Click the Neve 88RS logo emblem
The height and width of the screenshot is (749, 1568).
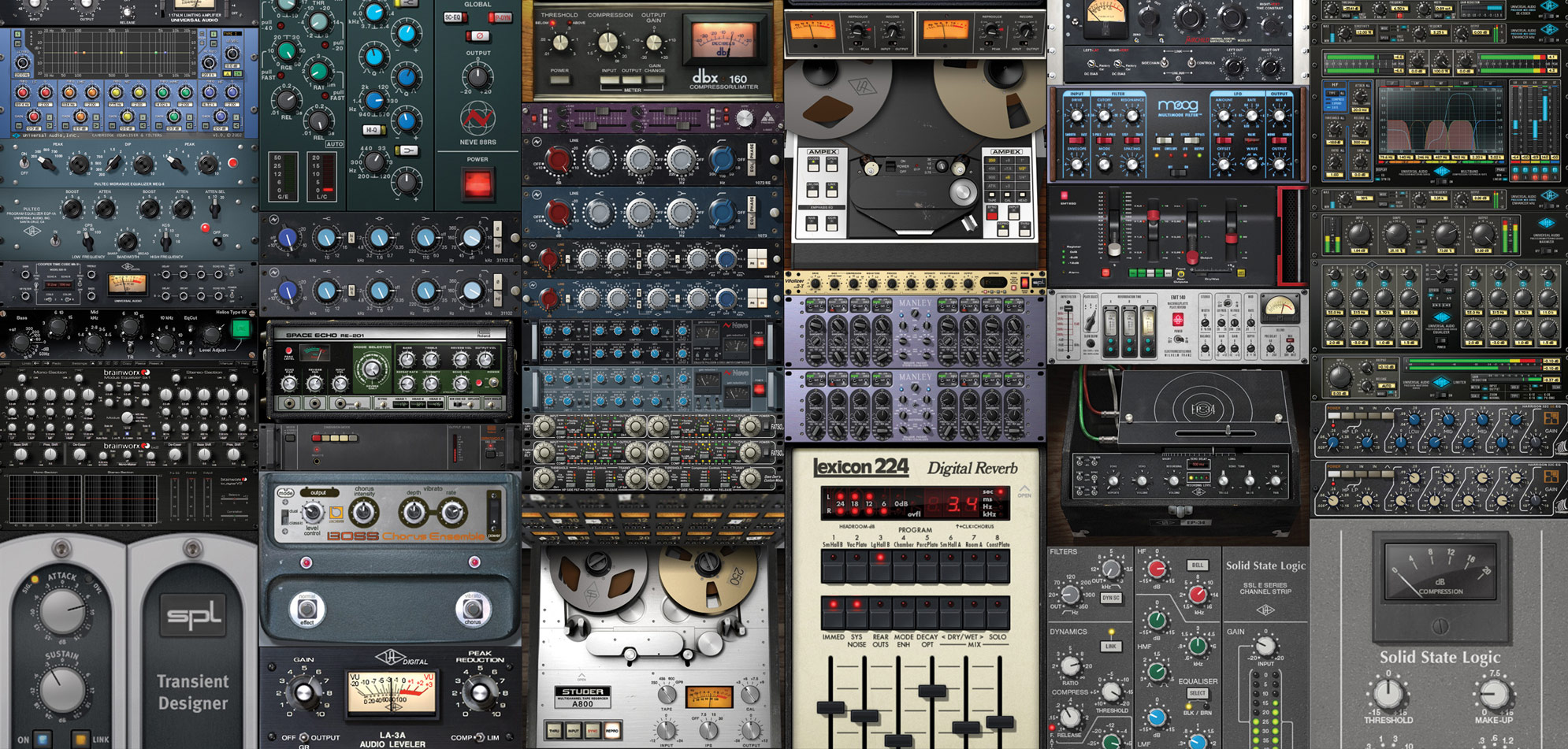click(x=477, y=119)
